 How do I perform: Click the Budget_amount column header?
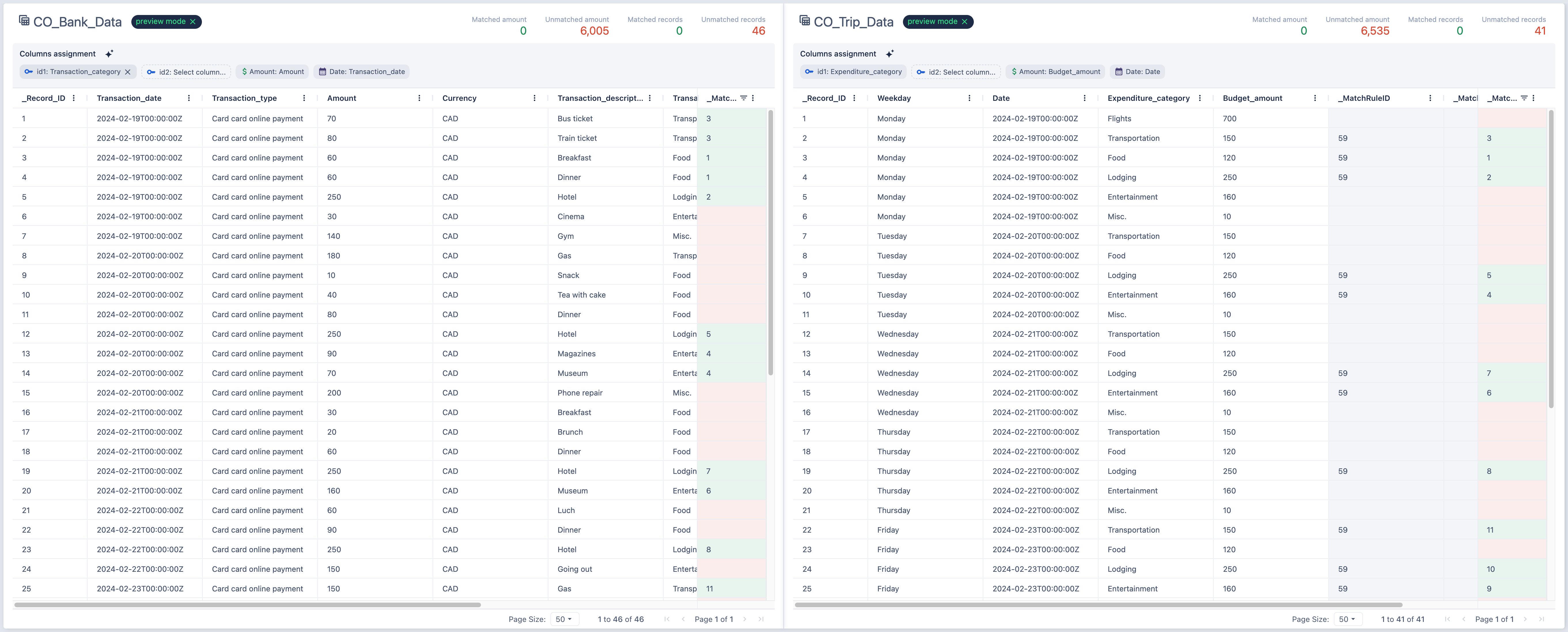pos(1252,98)
